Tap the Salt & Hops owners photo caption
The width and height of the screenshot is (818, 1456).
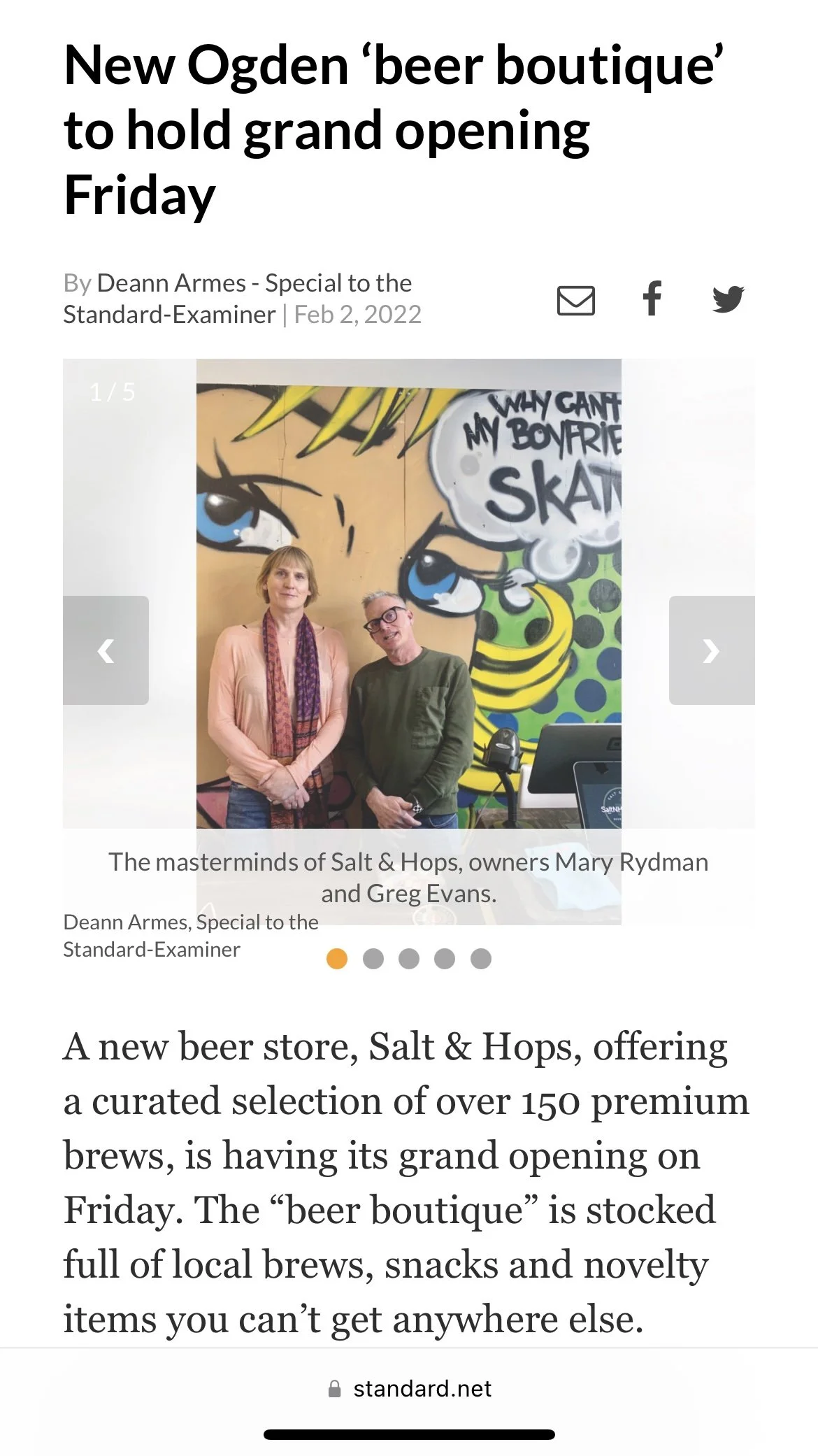click(409, 877)
